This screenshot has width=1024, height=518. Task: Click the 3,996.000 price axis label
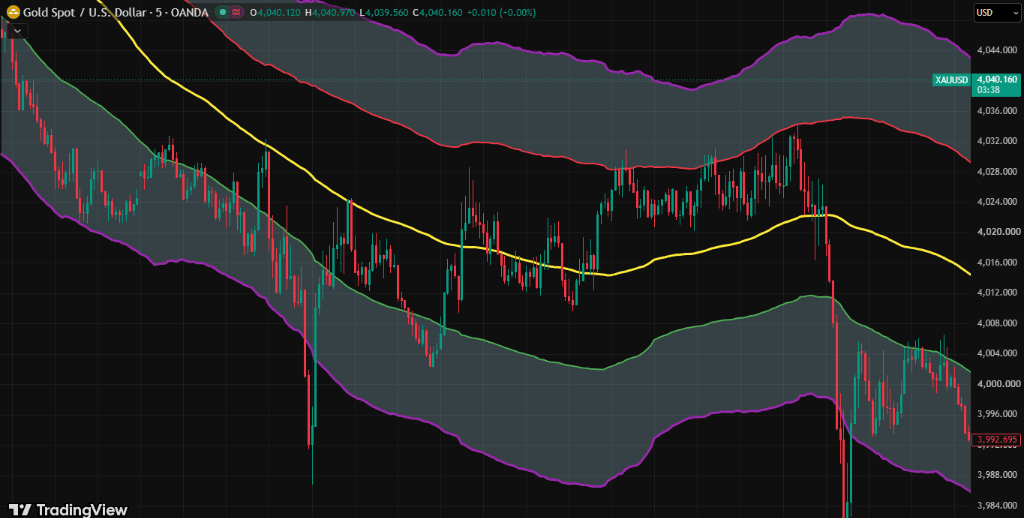click(x=997, y=414)
